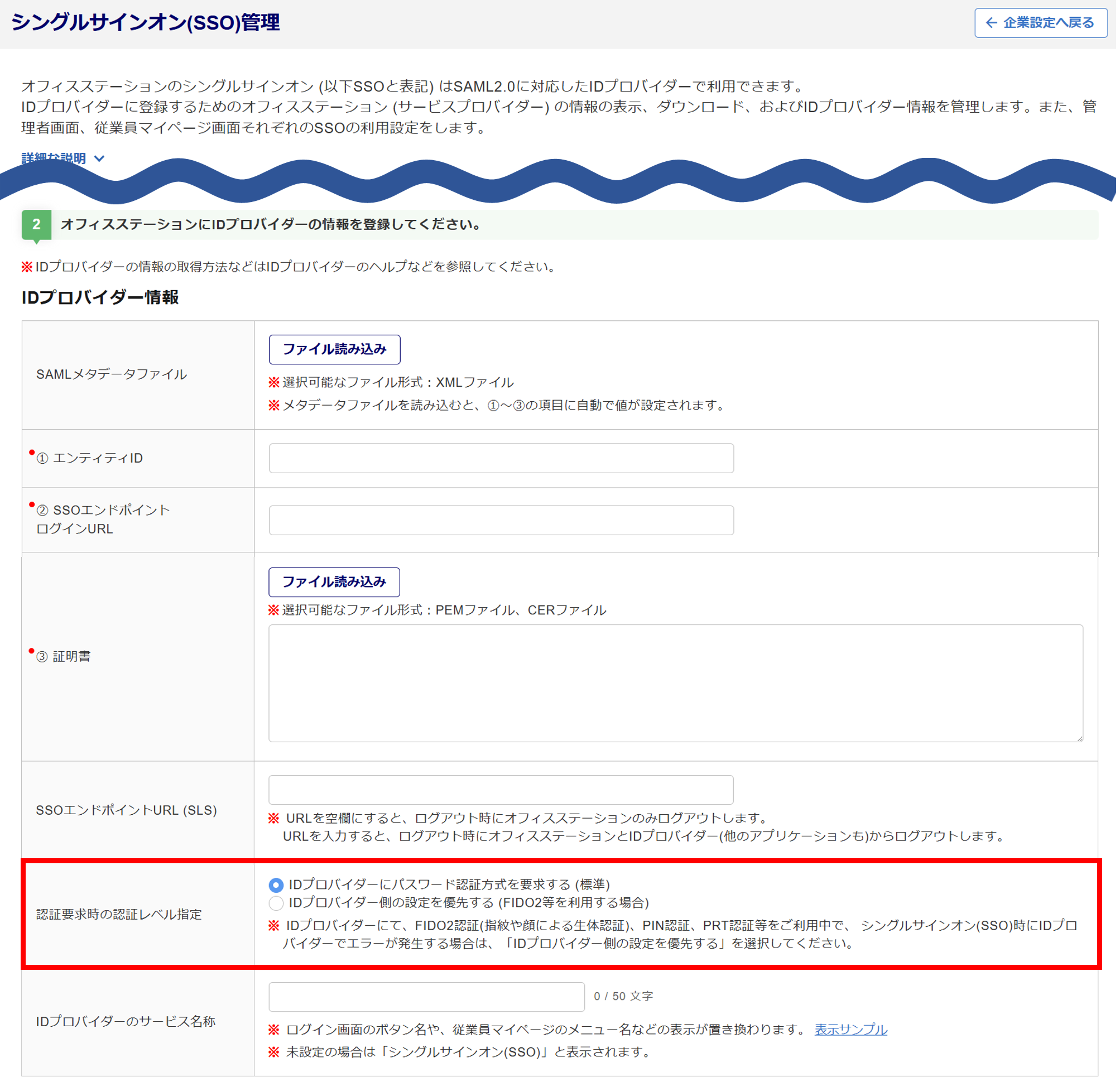Focus the IDプロバイダーのサービス名称 input field

tap(426, 997)
